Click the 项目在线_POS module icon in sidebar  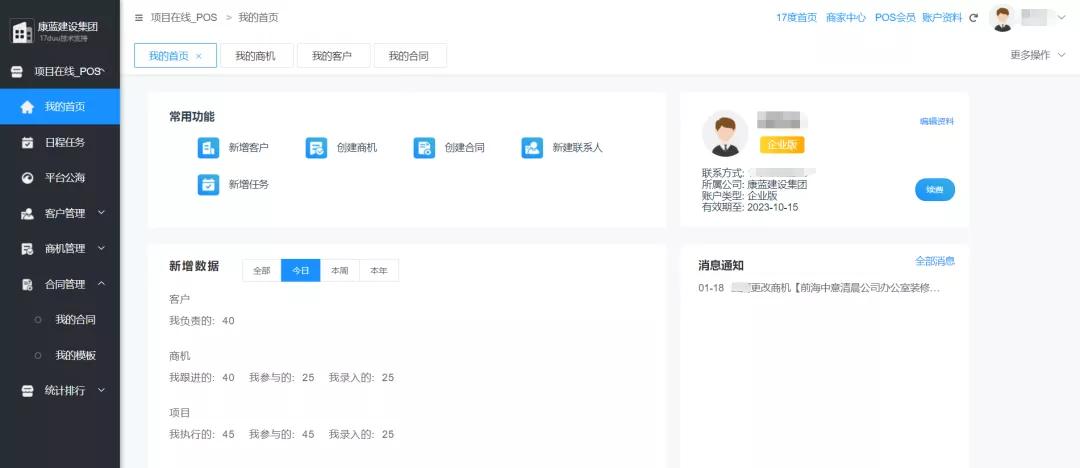(x=17, y=72)
